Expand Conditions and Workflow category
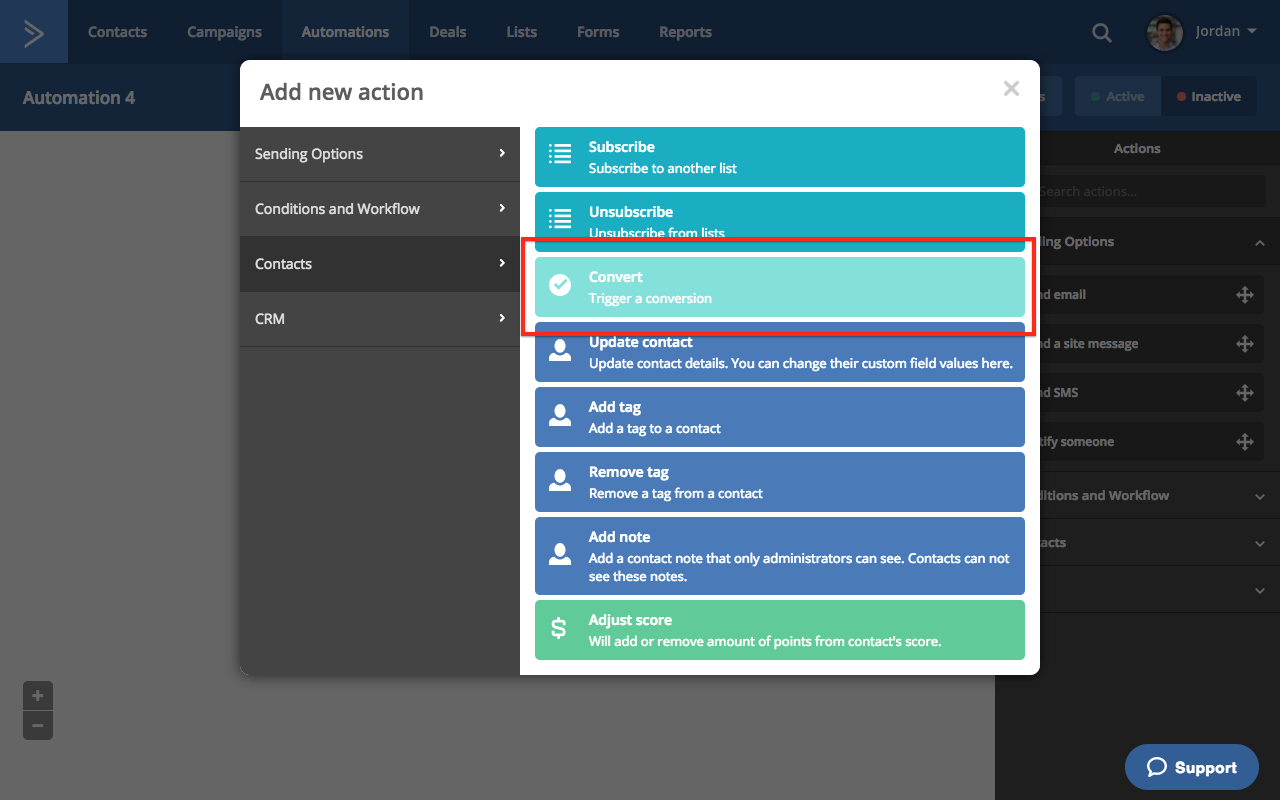 (380, 209)
